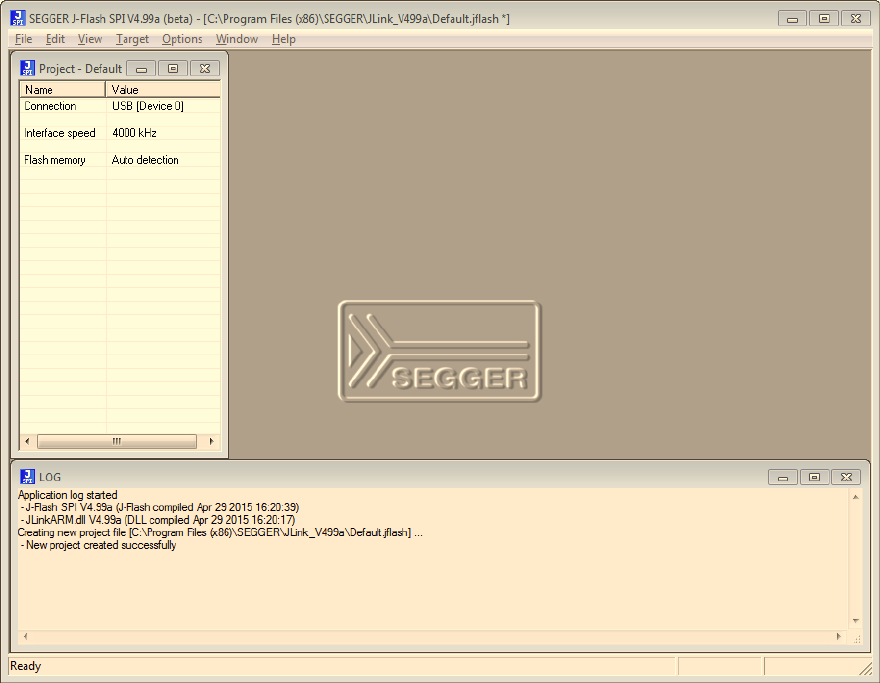
Task: Click LOG panel horizontal scroll right arrow
Action: (x=838, y=636)
